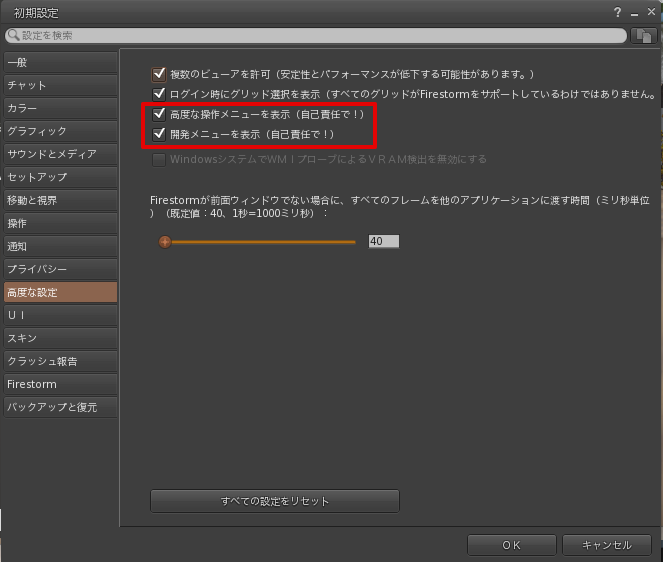The width and height of the screenshot is (663, 562).
Task: Uncheck 高度な操作メニューを表示 checkbox
Action: tap(159, 114)
